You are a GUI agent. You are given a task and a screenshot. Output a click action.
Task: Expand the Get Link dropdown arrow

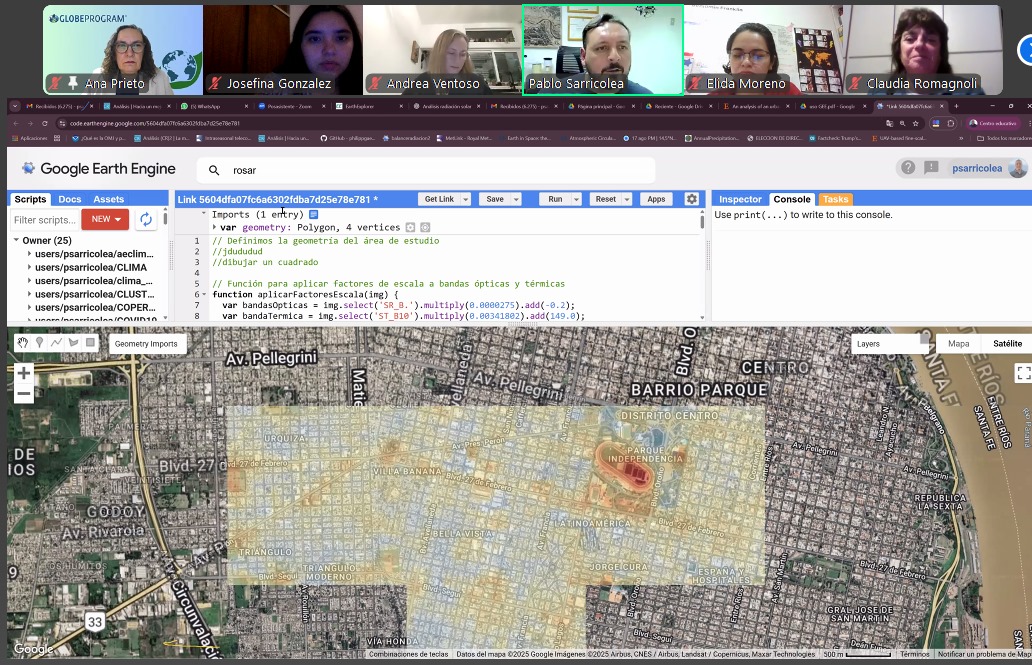pyautogui.click(x=465, y=199)
